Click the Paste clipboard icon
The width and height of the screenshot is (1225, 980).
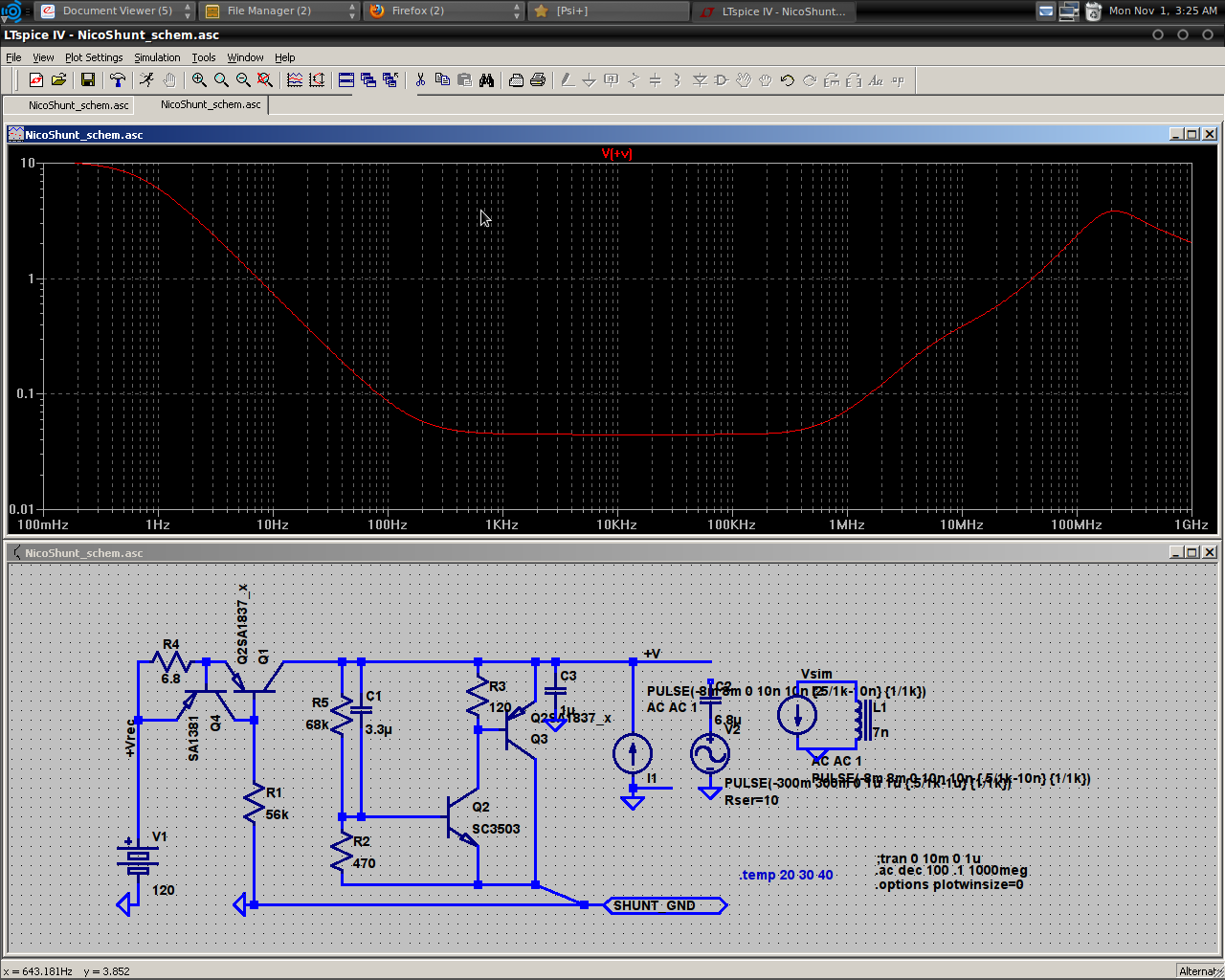(464, 80)
